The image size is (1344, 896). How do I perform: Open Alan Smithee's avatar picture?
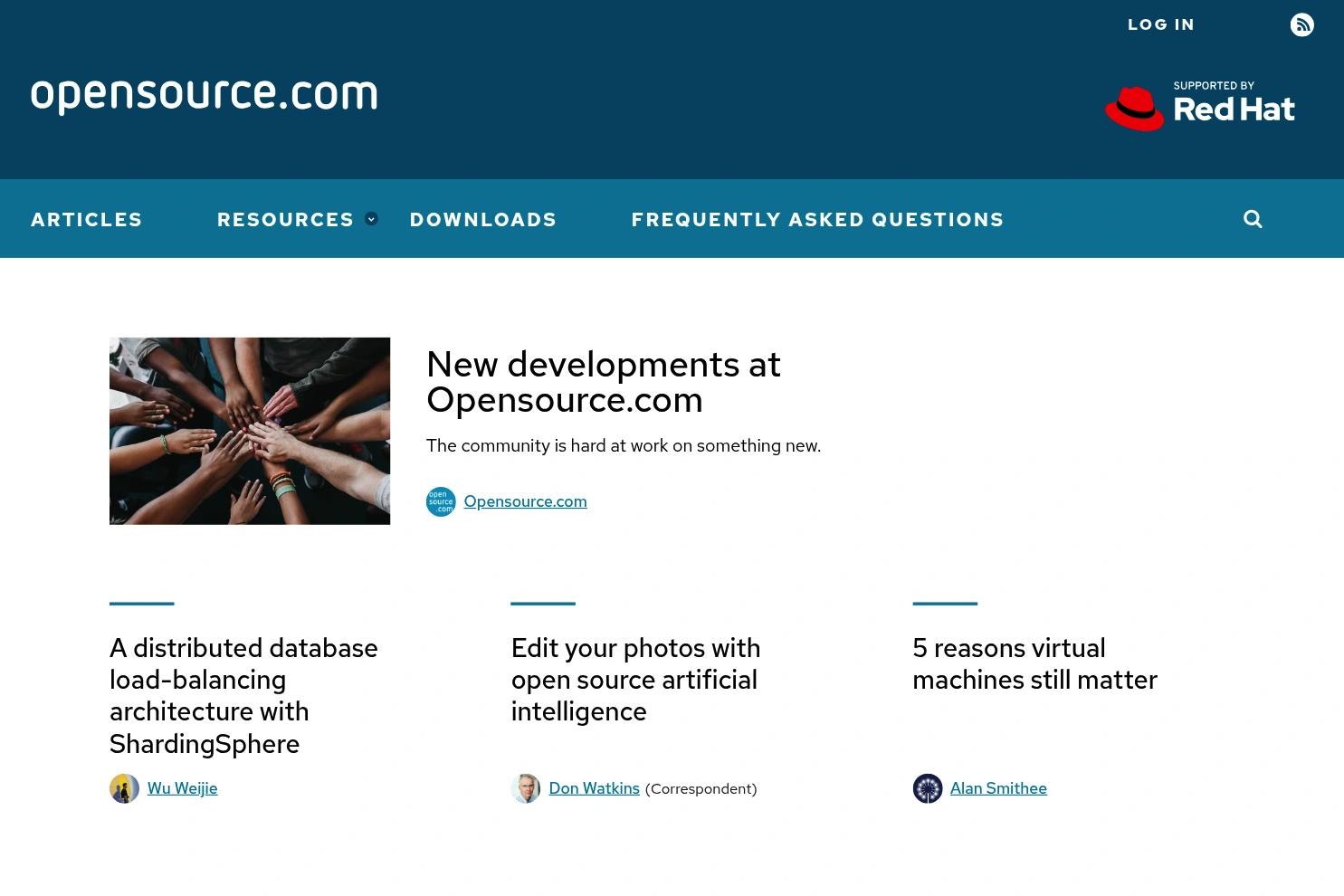coord(928,788)
